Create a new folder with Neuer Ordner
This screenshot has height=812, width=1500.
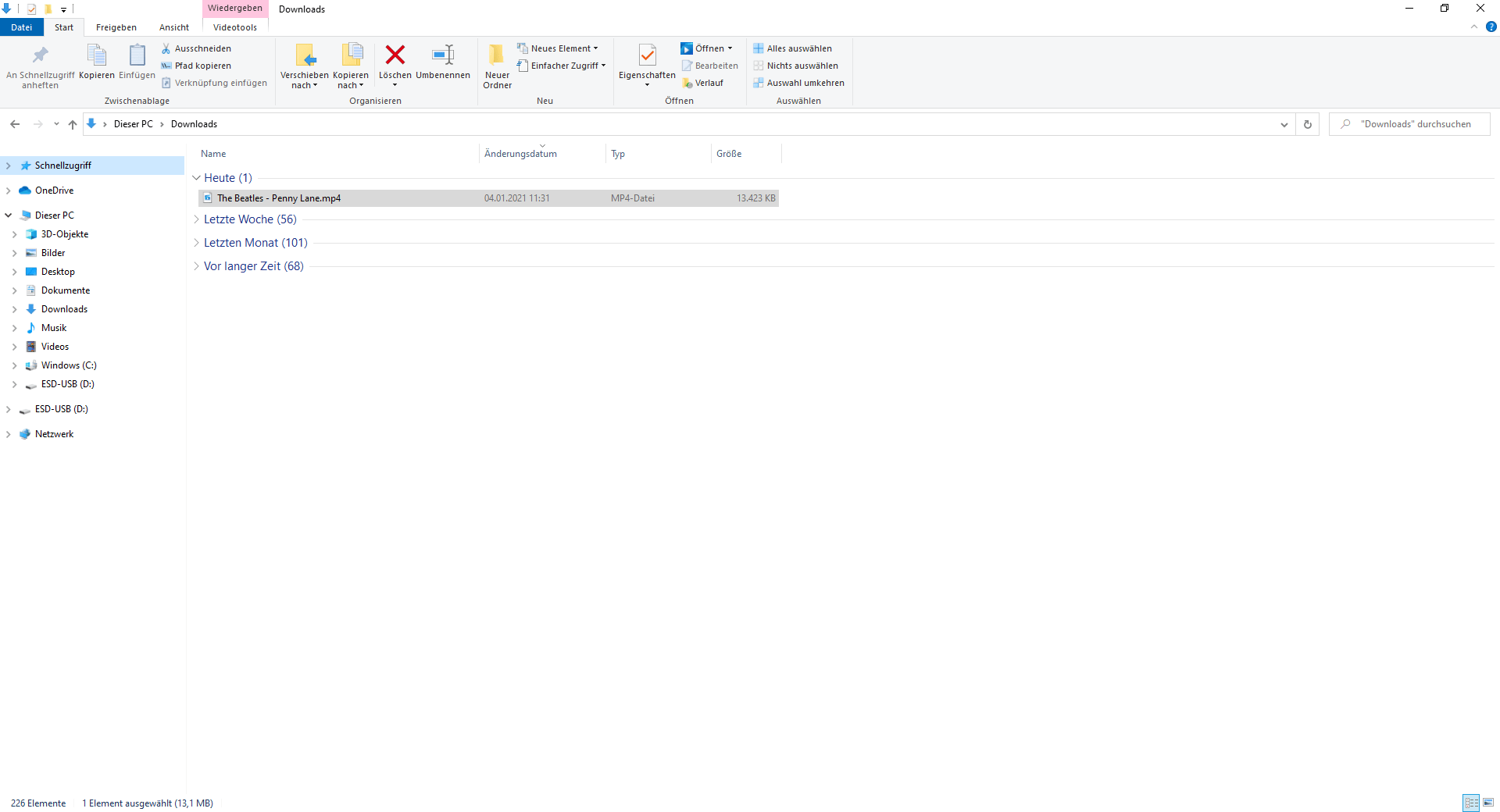coord(497,66)
